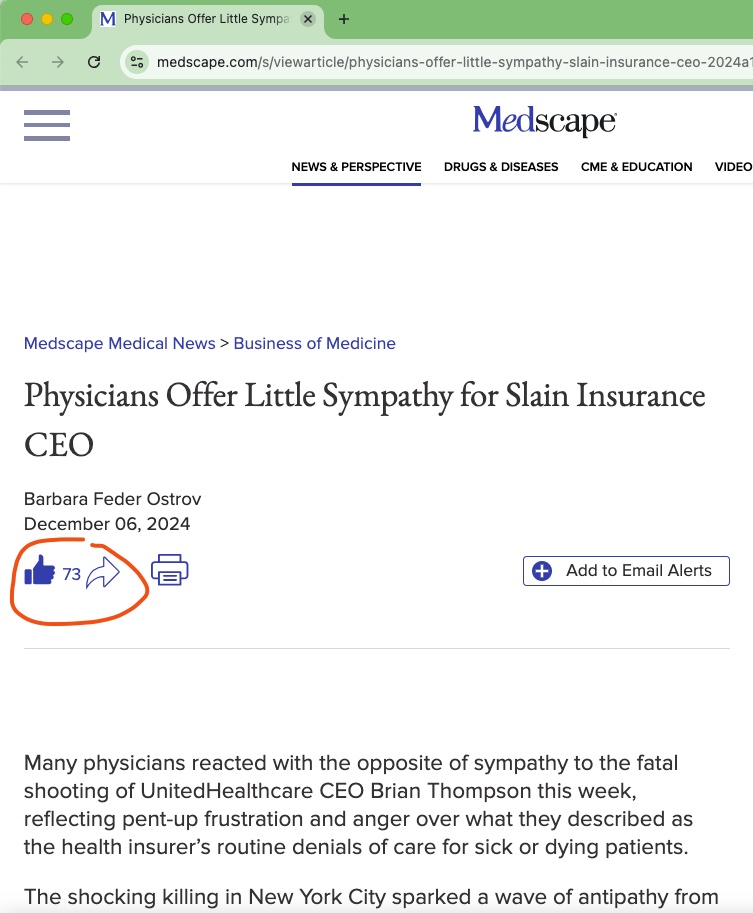Select CME & Education menu item
753x913 pixels.
[x=637, y=167]
